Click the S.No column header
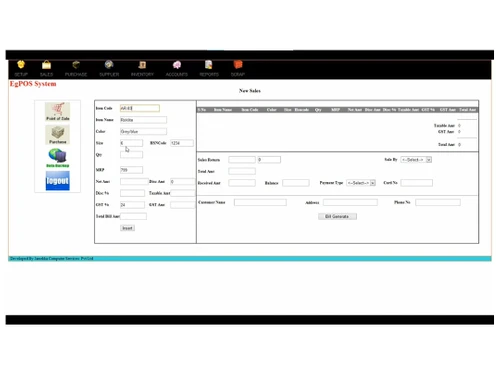This screenshot has width=500, height=375. 202,110
